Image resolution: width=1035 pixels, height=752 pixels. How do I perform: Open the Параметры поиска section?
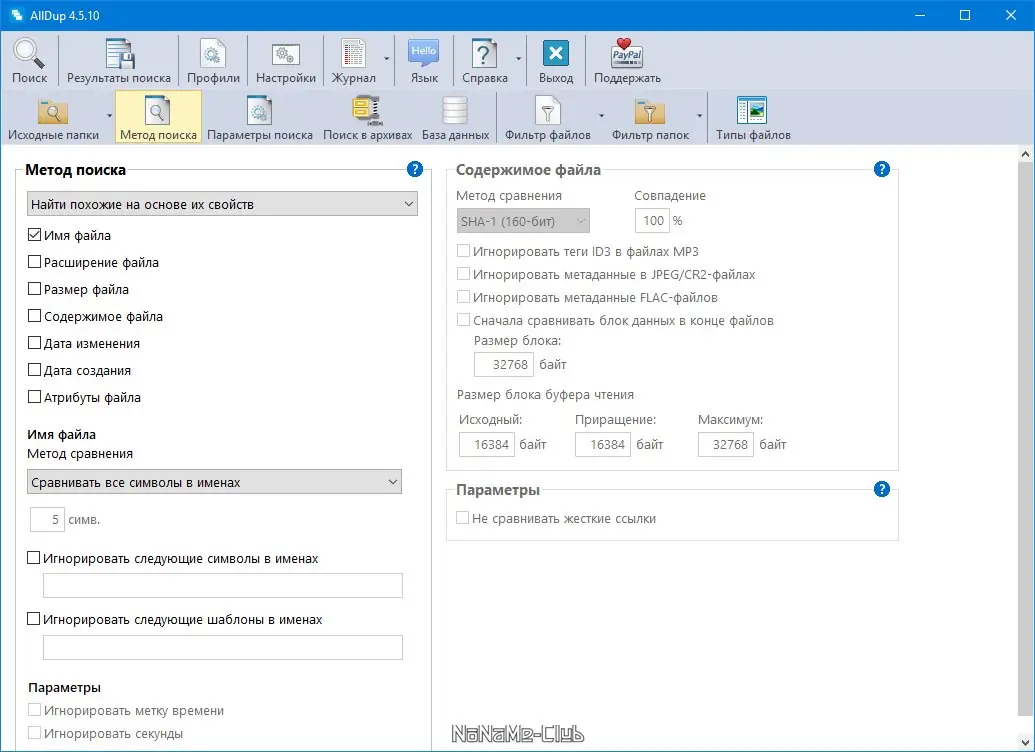tap(259, 118)
